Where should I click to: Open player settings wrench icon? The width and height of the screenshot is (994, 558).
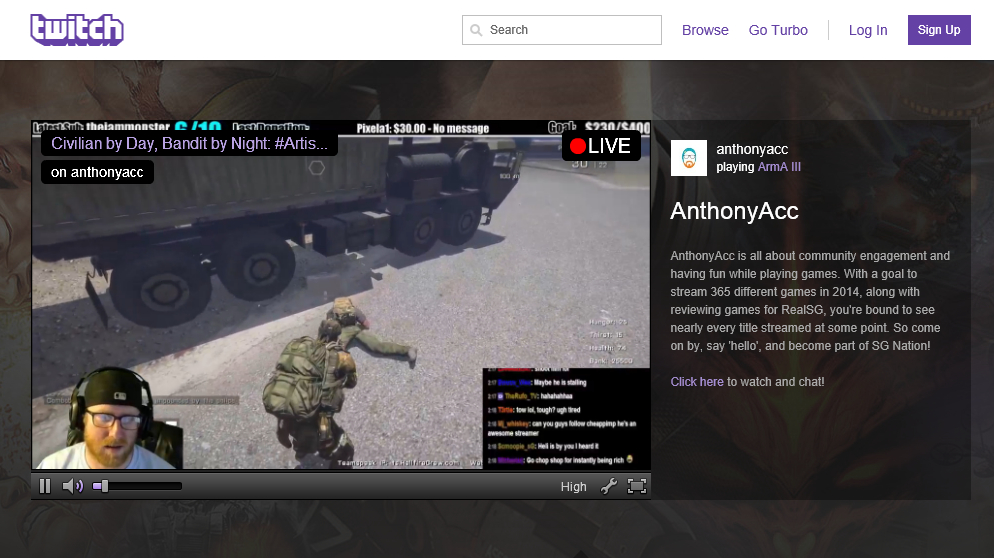[609, 486]
